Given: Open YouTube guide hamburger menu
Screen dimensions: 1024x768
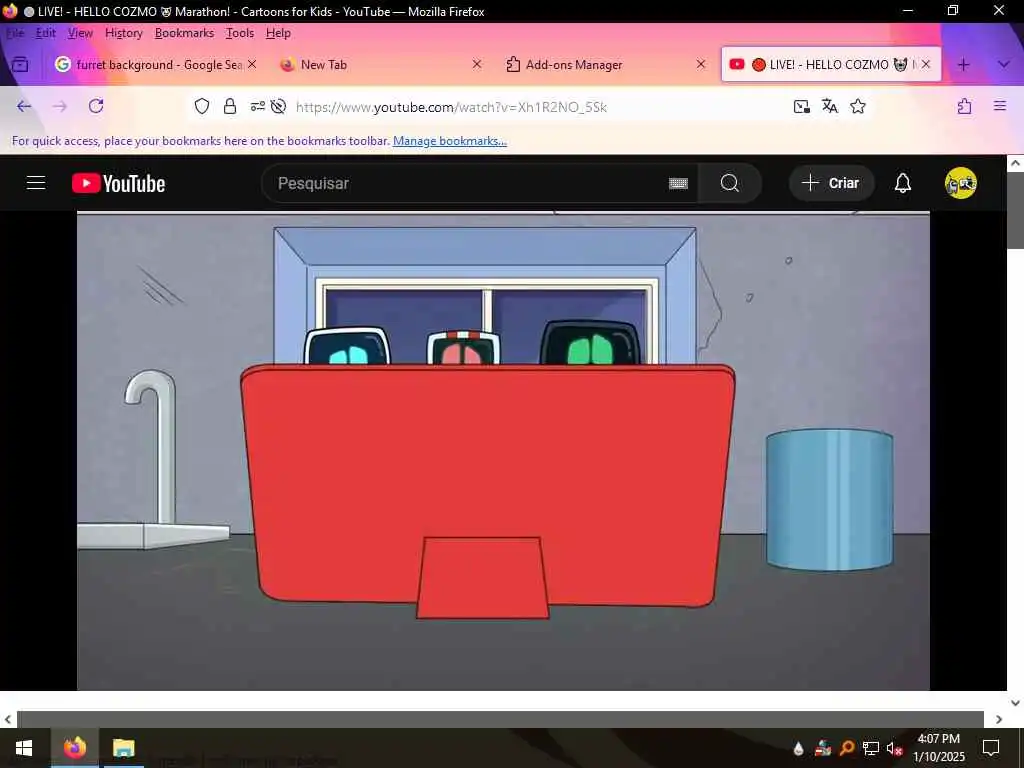Looking at the screenshot, I should [36, 183].
